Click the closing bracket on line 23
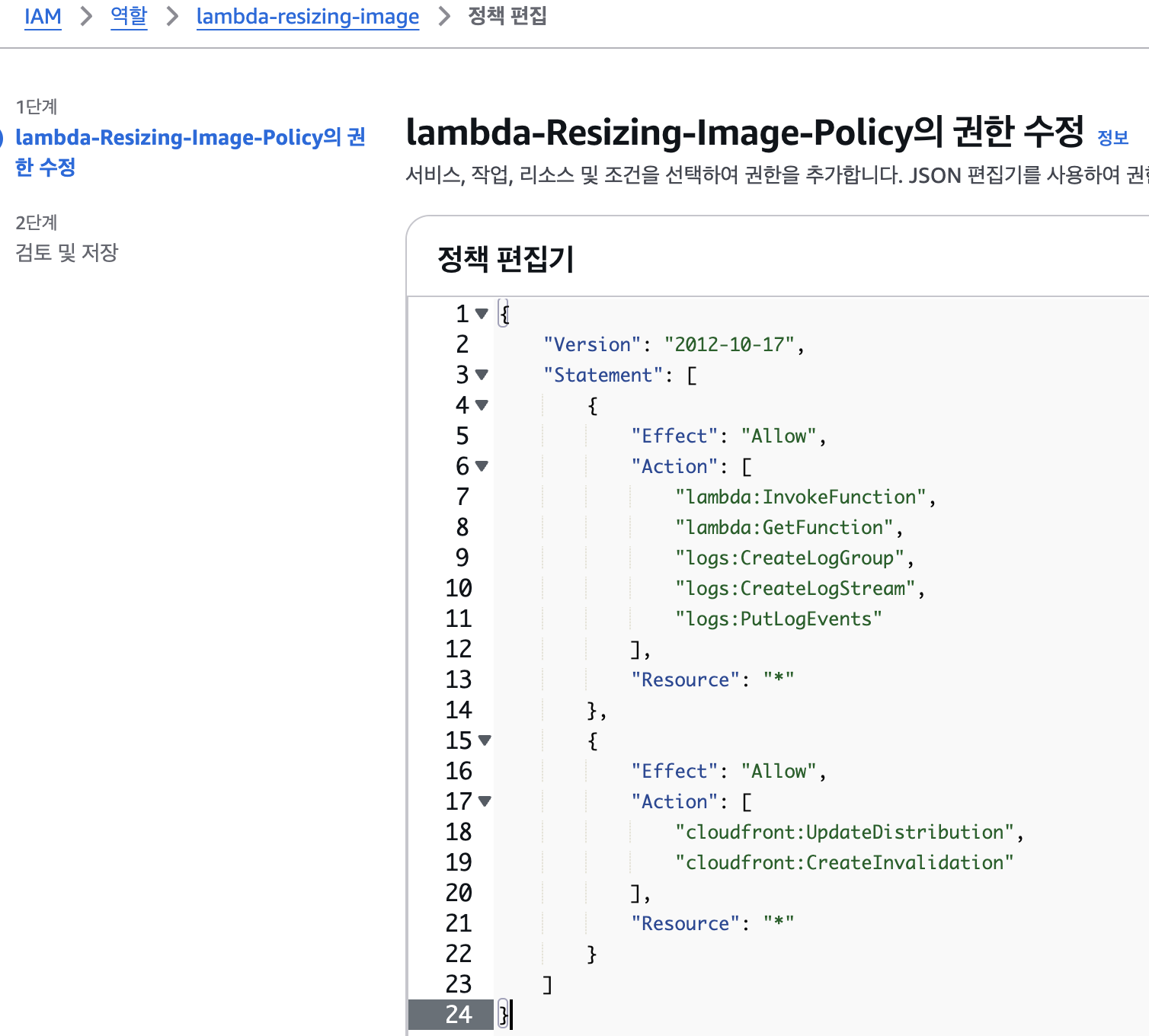The image size is (1149, 1036). pos(547,984)
